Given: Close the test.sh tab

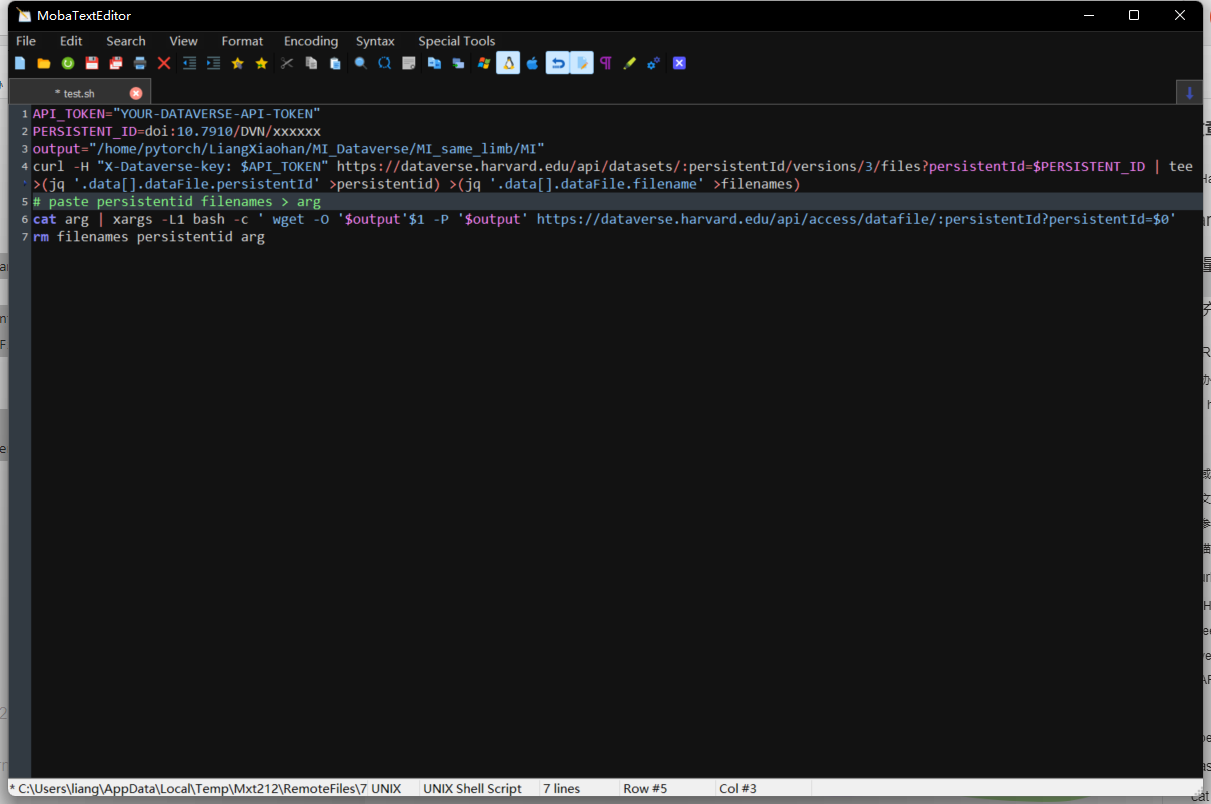Looking at the screenshot, I should 136,93.
